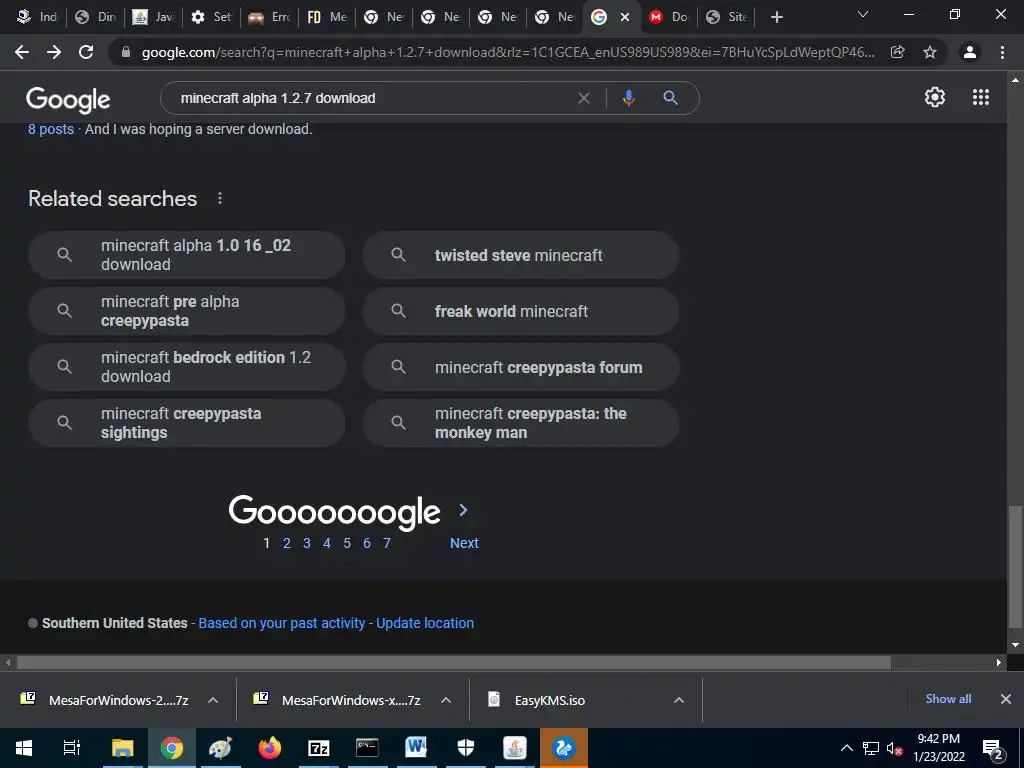Open the tab search dropdown arrow
This screenshot has width=1024, height=768.
pos(863,14)
